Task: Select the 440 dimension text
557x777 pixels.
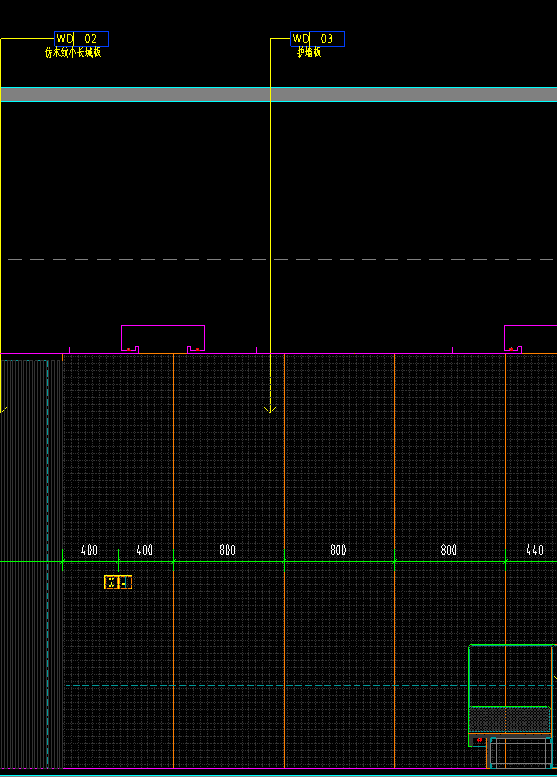Action: (535, 550)
